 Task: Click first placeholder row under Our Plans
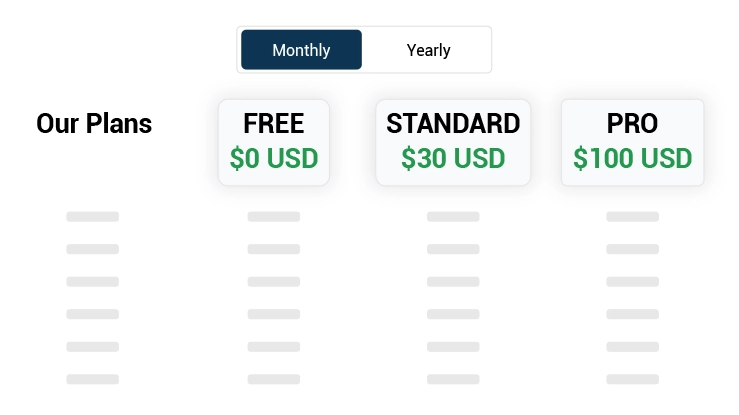tap(93, 216)
